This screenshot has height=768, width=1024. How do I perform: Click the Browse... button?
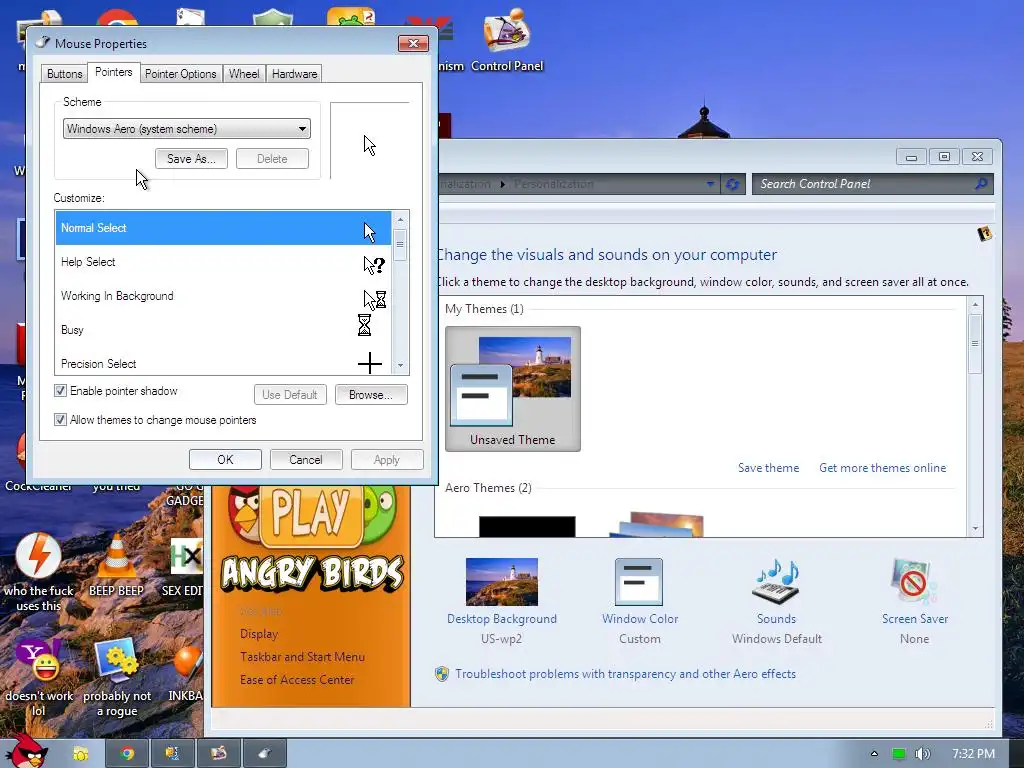point(371,394)
